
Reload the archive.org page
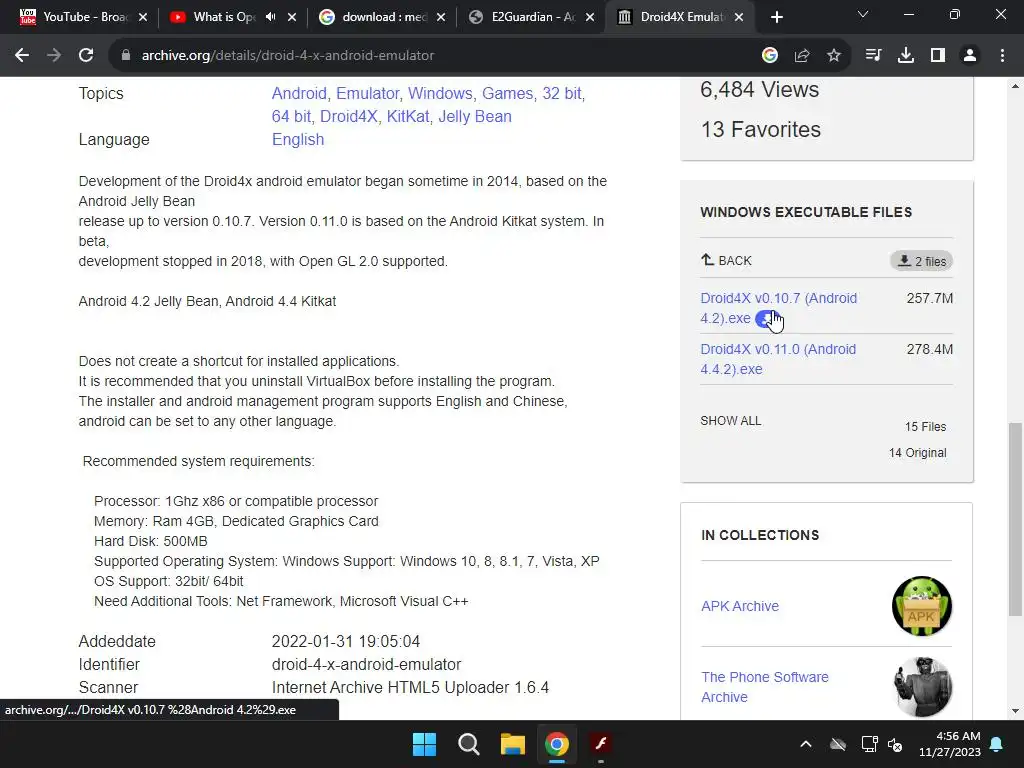coord(86,56)
